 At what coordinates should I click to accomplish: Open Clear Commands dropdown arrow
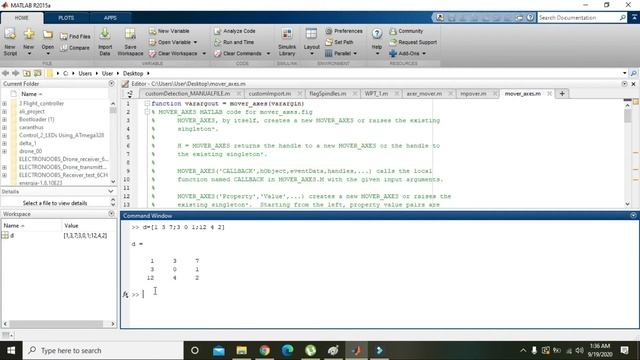pos(268,53)
